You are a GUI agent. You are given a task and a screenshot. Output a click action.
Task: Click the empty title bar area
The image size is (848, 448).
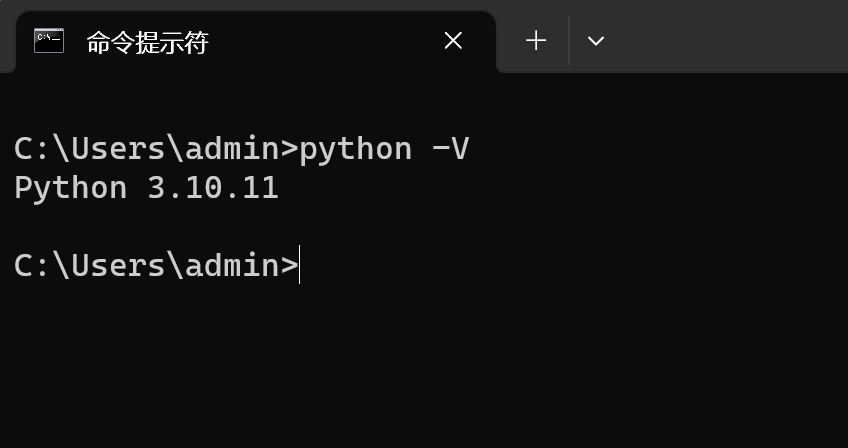point(725,36)
